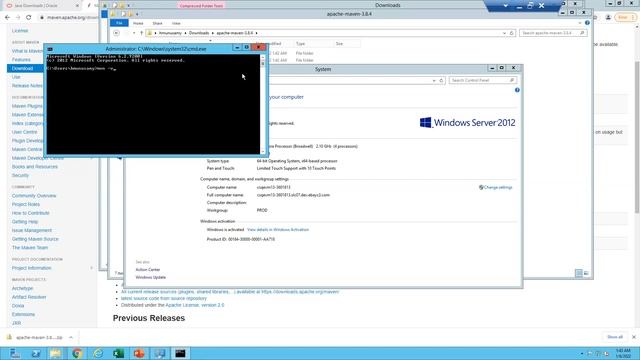Open Excel from the taskbar

point(118,353)
